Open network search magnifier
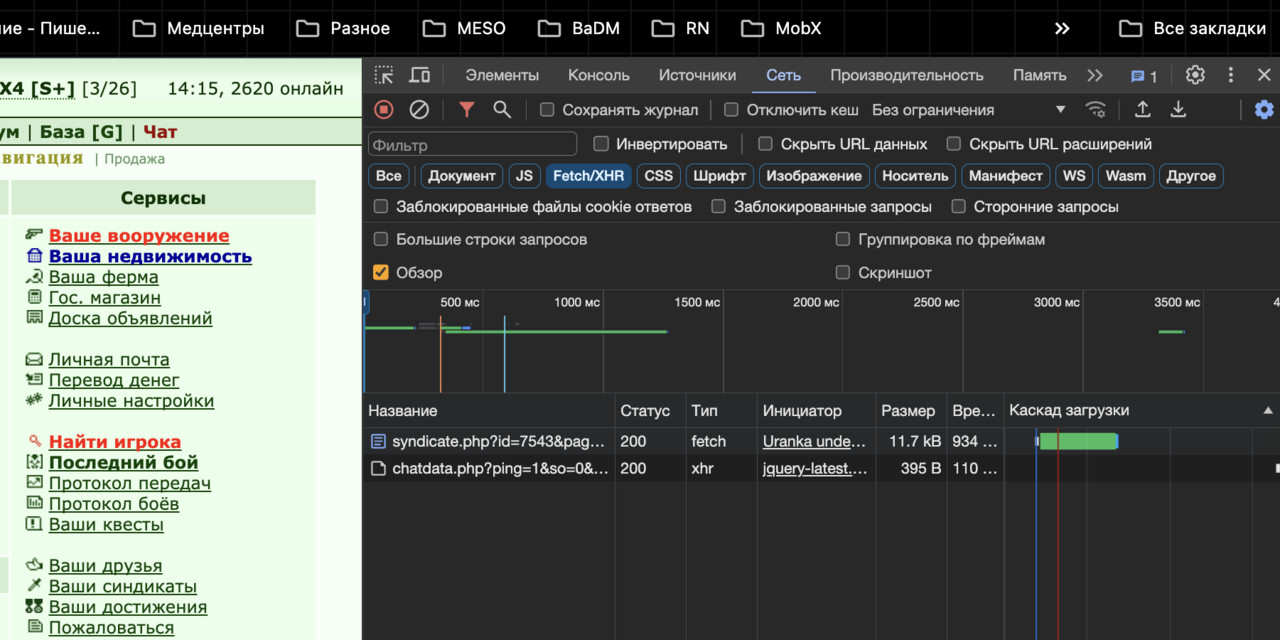The width and height of the screenshot is (1280, 640). [502, 109]
